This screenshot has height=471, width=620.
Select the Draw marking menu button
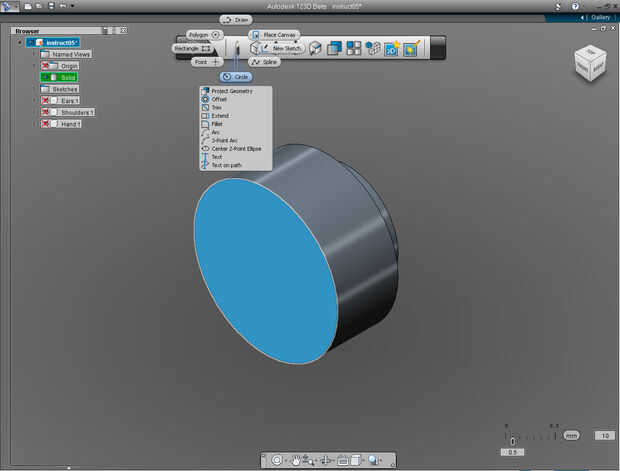coord(236,19)
